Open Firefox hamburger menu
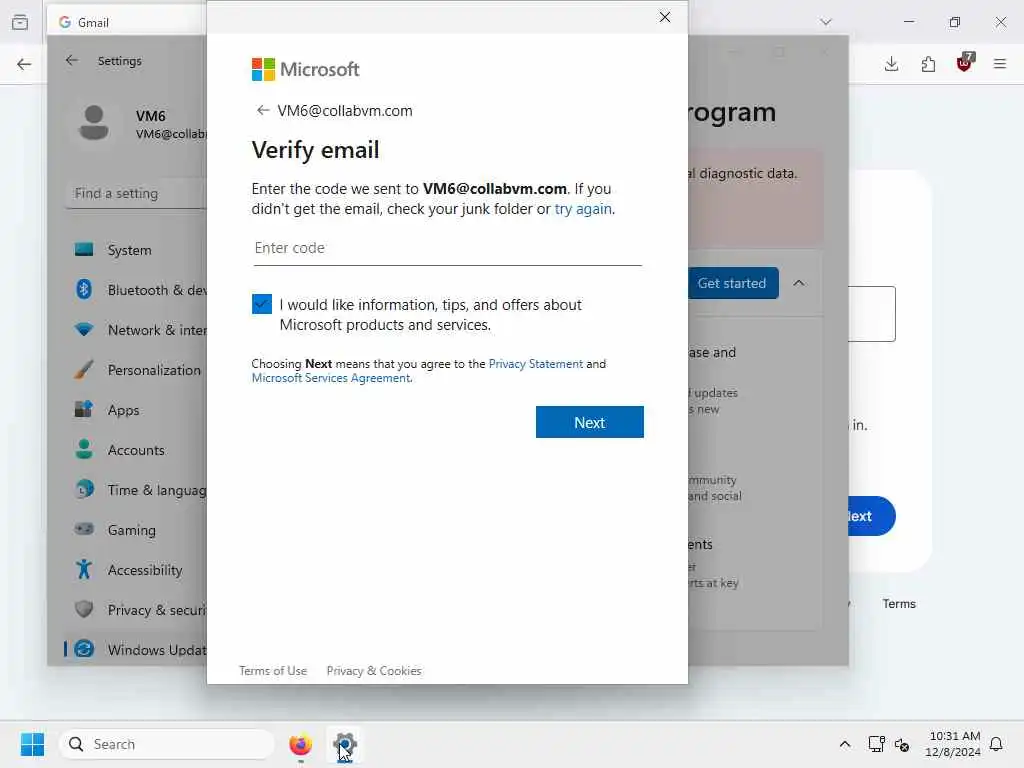 tap(1000, 64)
